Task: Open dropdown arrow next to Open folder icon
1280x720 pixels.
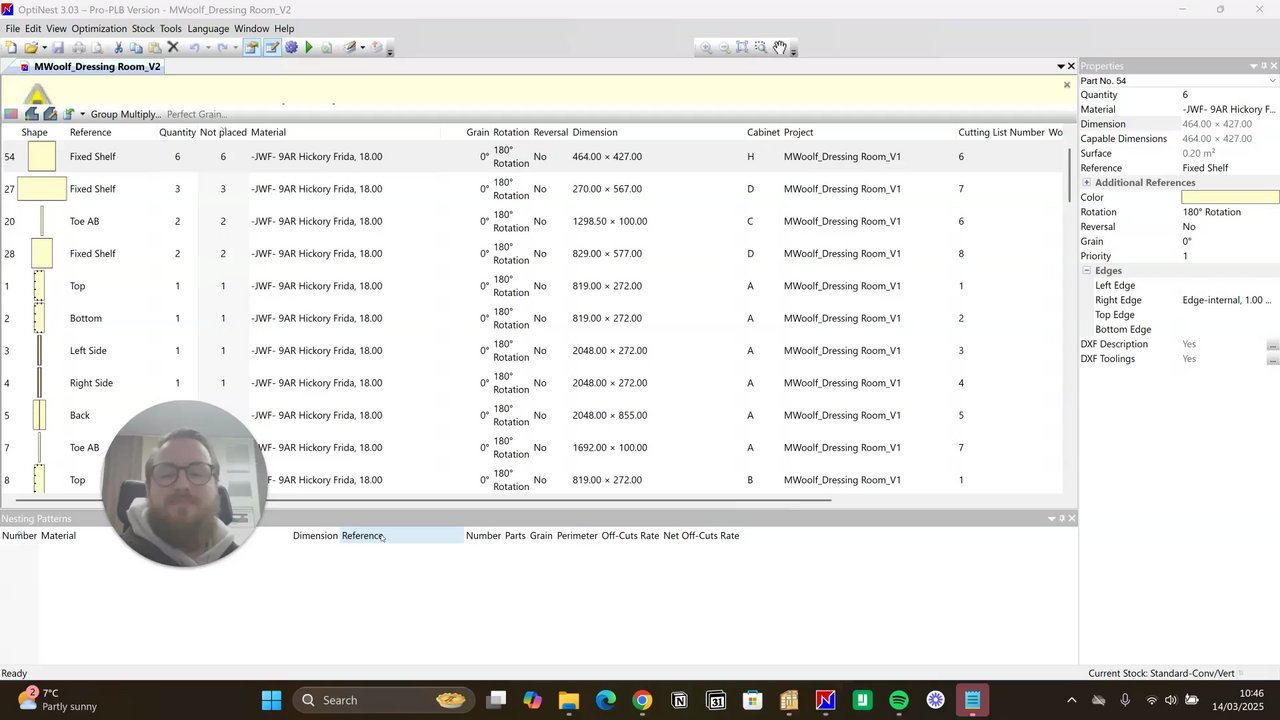Action: point(44,48)
